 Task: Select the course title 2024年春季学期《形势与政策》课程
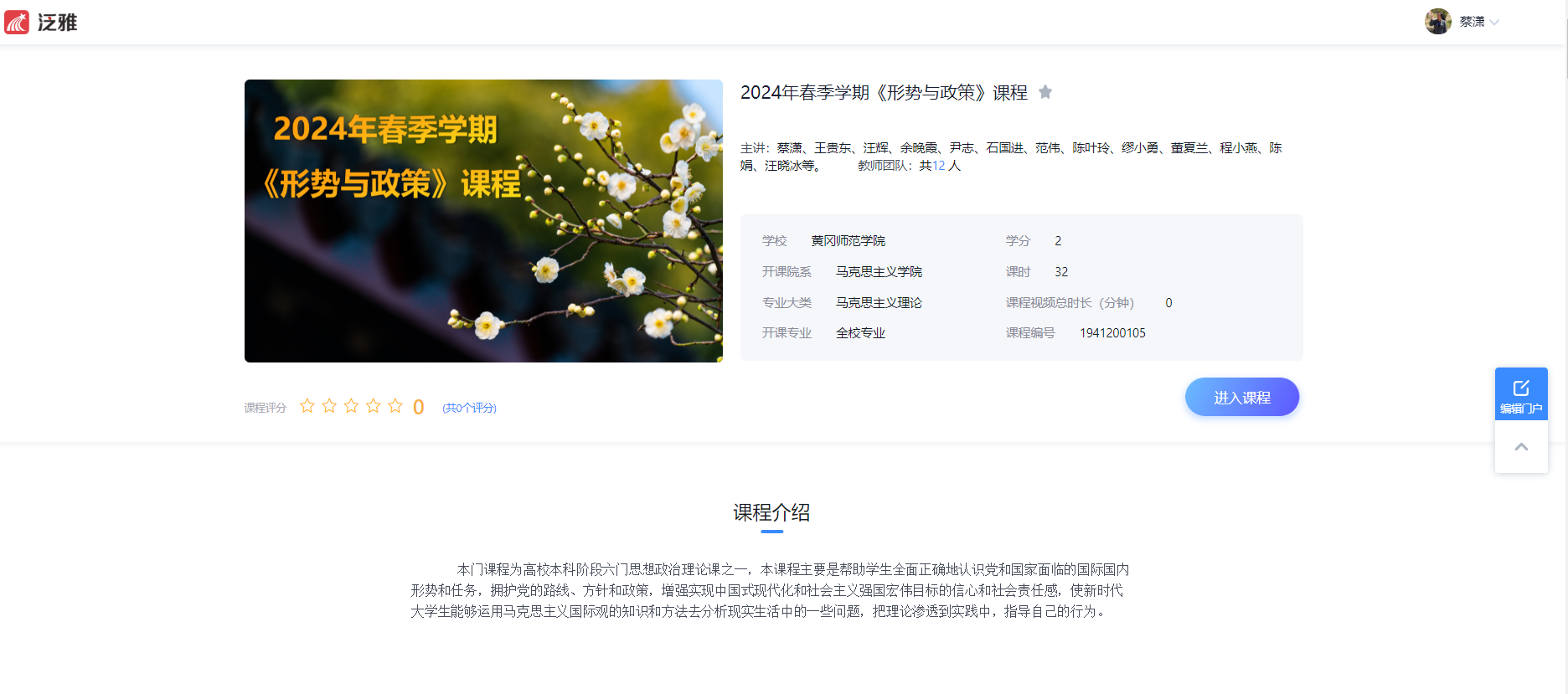[x=884, y=93]
